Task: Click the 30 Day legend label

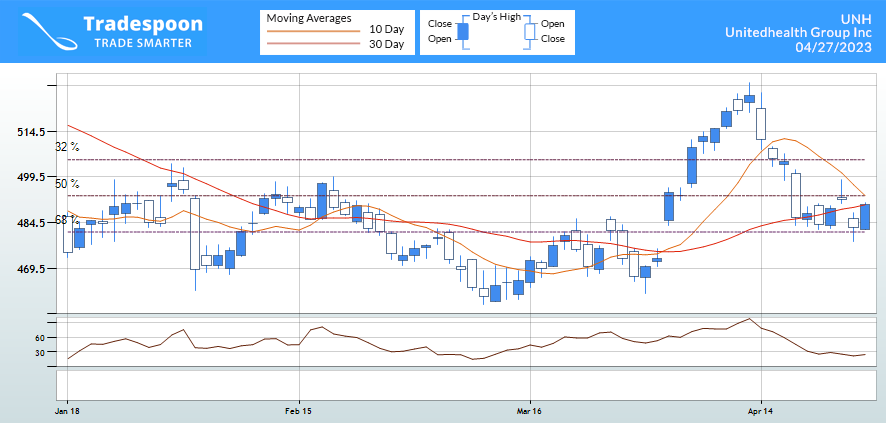Action: 386,44
